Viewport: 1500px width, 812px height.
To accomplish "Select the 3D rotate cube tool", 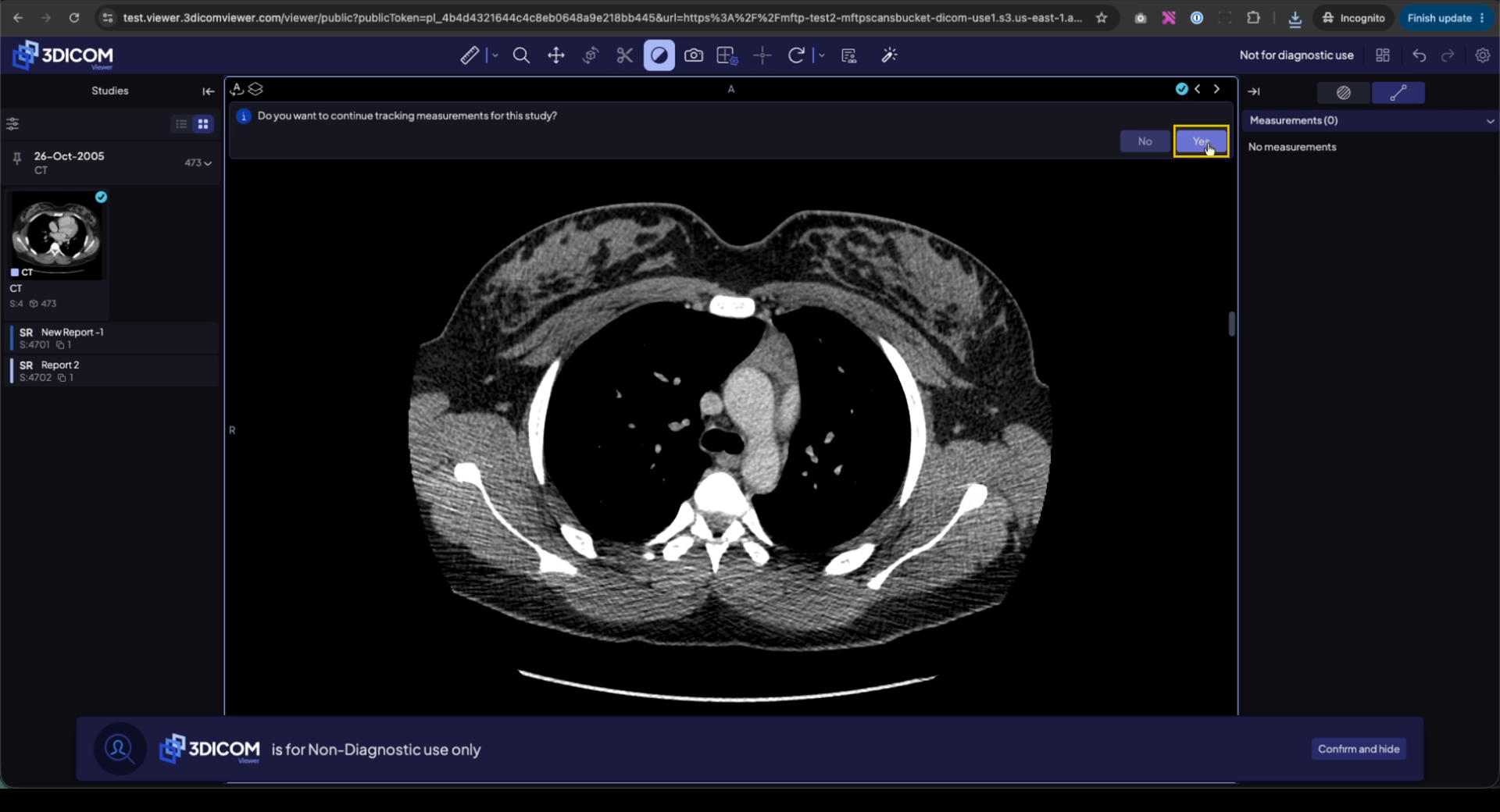I will pos(591,55).
